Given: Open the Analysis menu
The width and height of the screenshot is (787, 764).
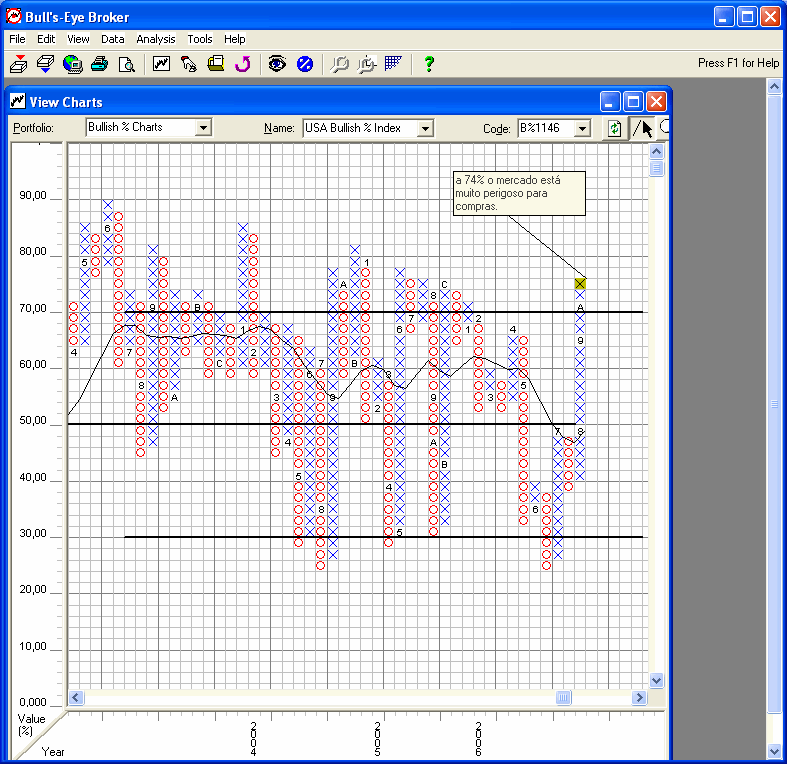Looking at the screenshot, I should click(x=155, y=39).
